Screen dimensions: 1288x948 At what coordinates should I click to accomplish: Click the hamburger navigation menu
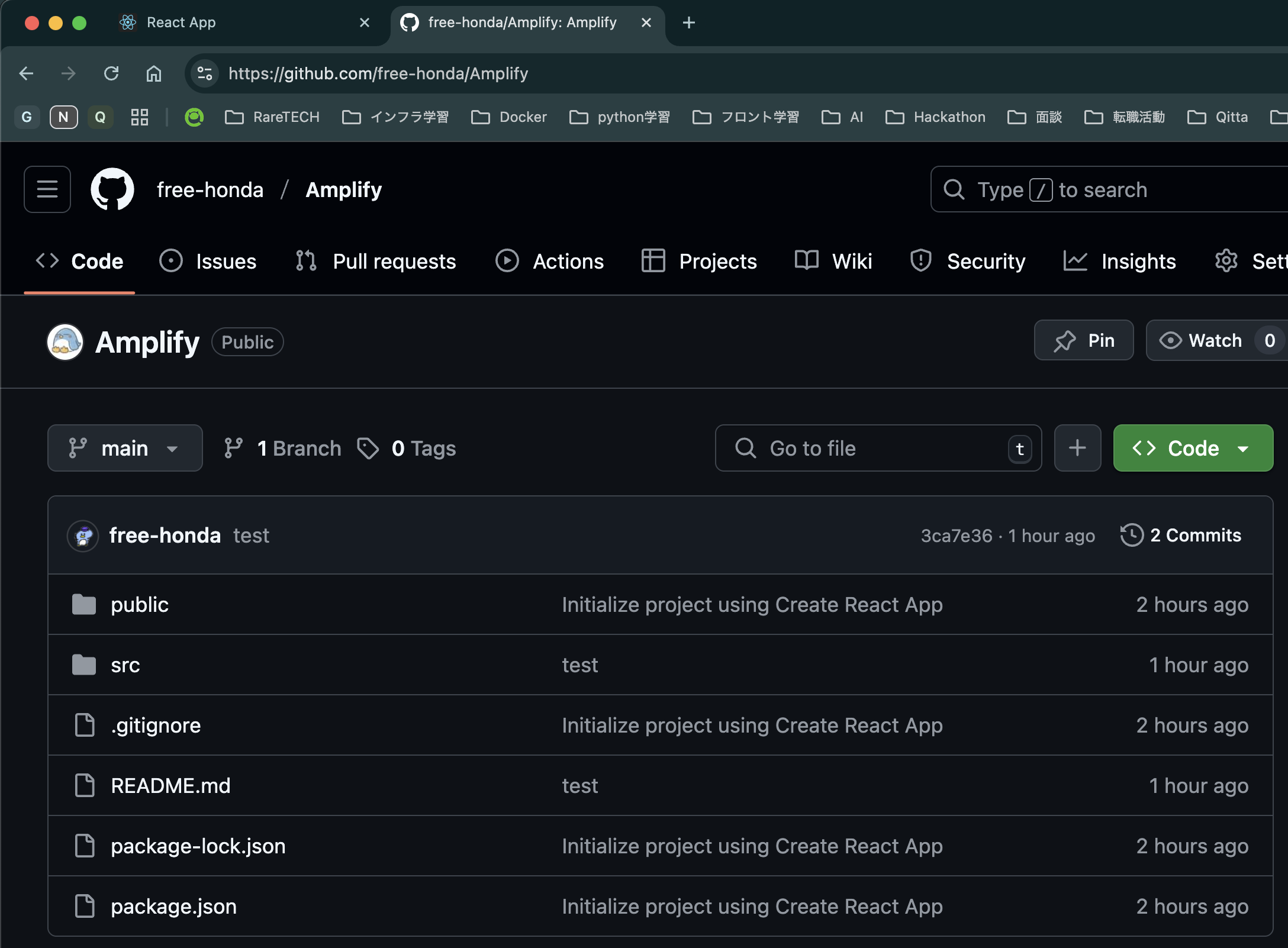47,189
